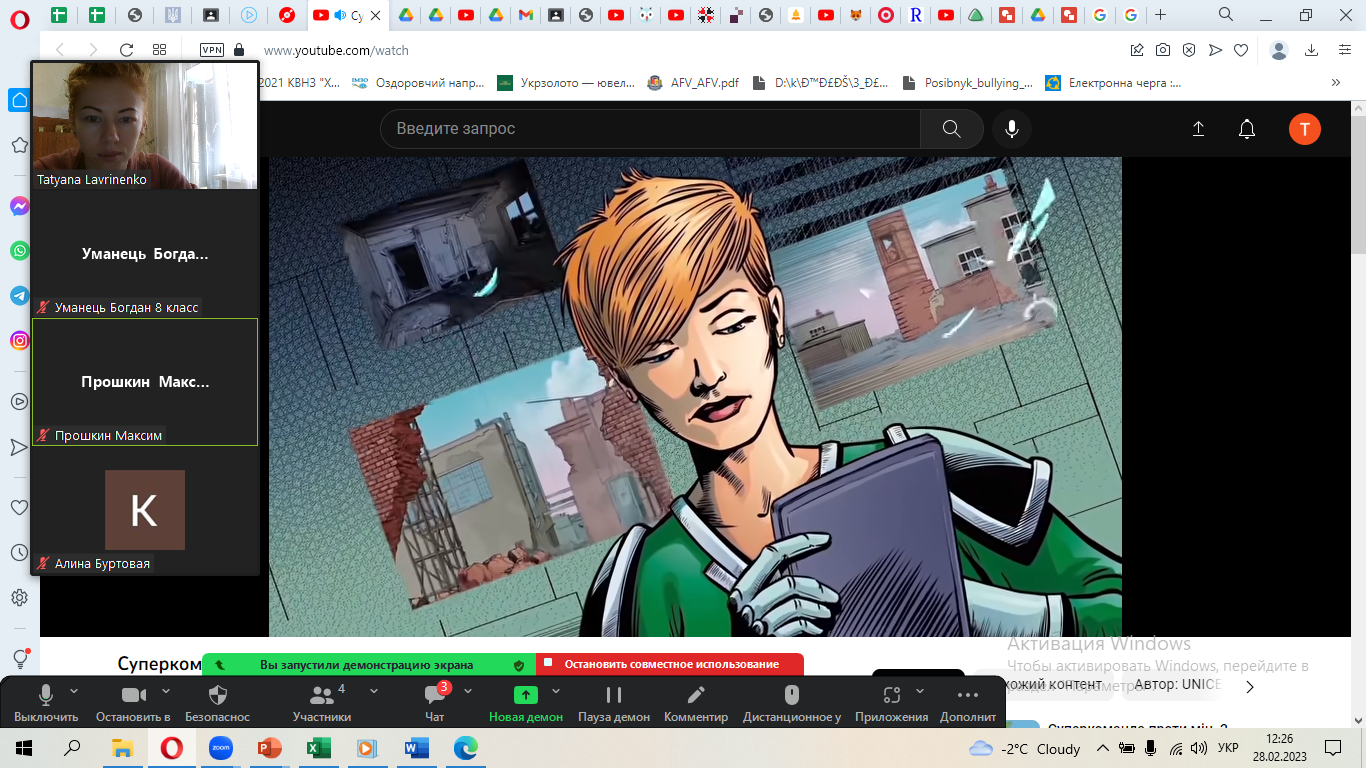This screenshot has width=1366, height=768.
Task: Switch to the Gmail tab
Action: click(x=526, y=15)
